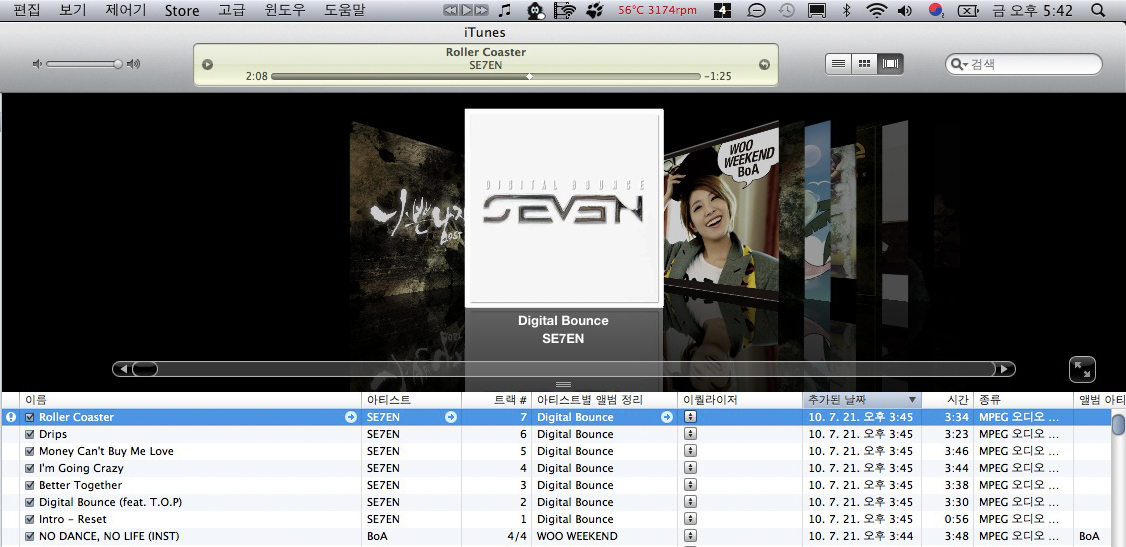This screenshot has height=547, width=1126.
Task: Open the 보기 menu
Action: (73, 10)
